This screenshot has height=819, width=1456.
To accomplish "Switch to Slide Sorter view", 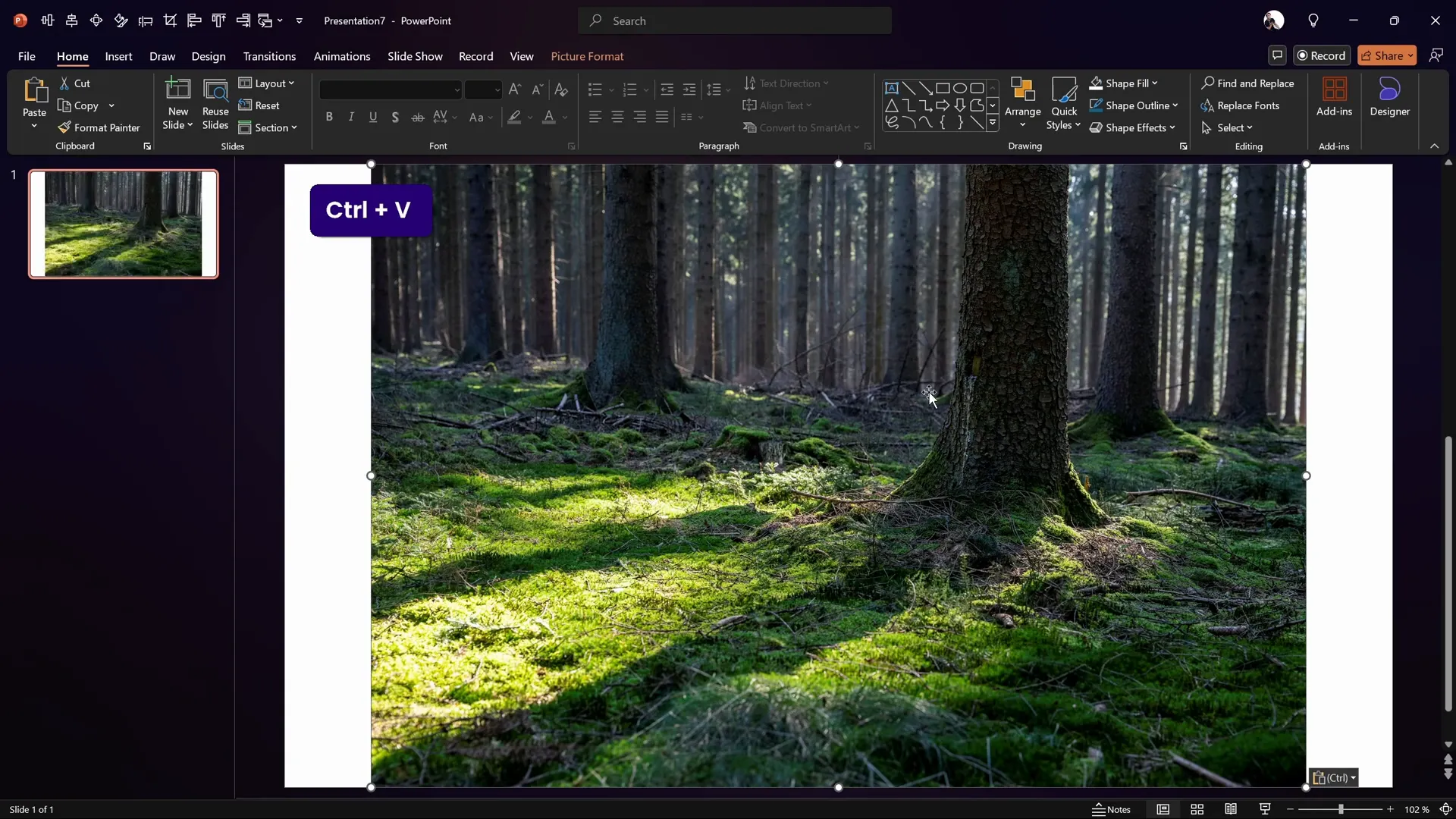I will pos(1197,809).
